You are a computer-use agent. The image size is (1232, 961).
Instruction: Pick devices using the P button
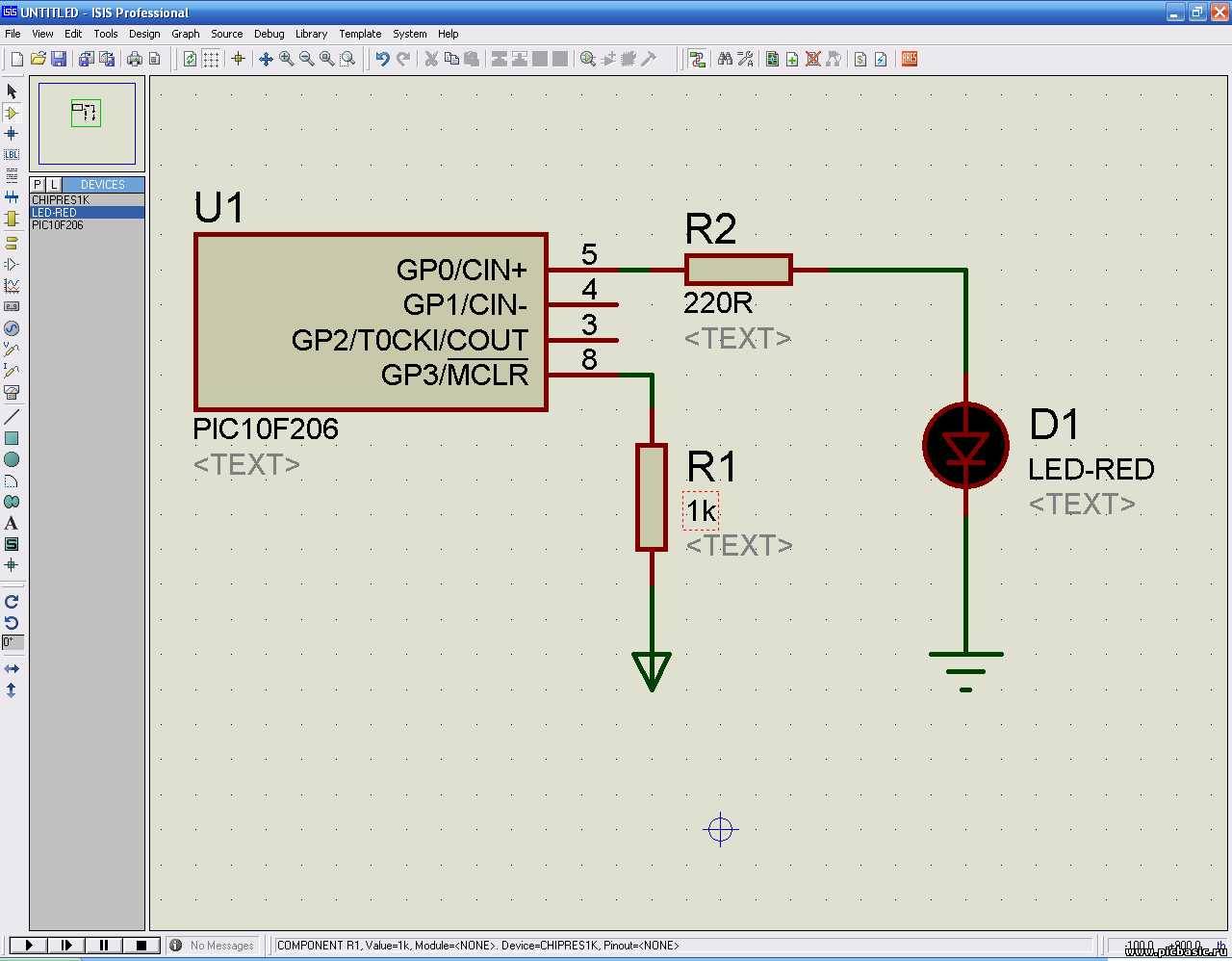click(x=38, y=184)
